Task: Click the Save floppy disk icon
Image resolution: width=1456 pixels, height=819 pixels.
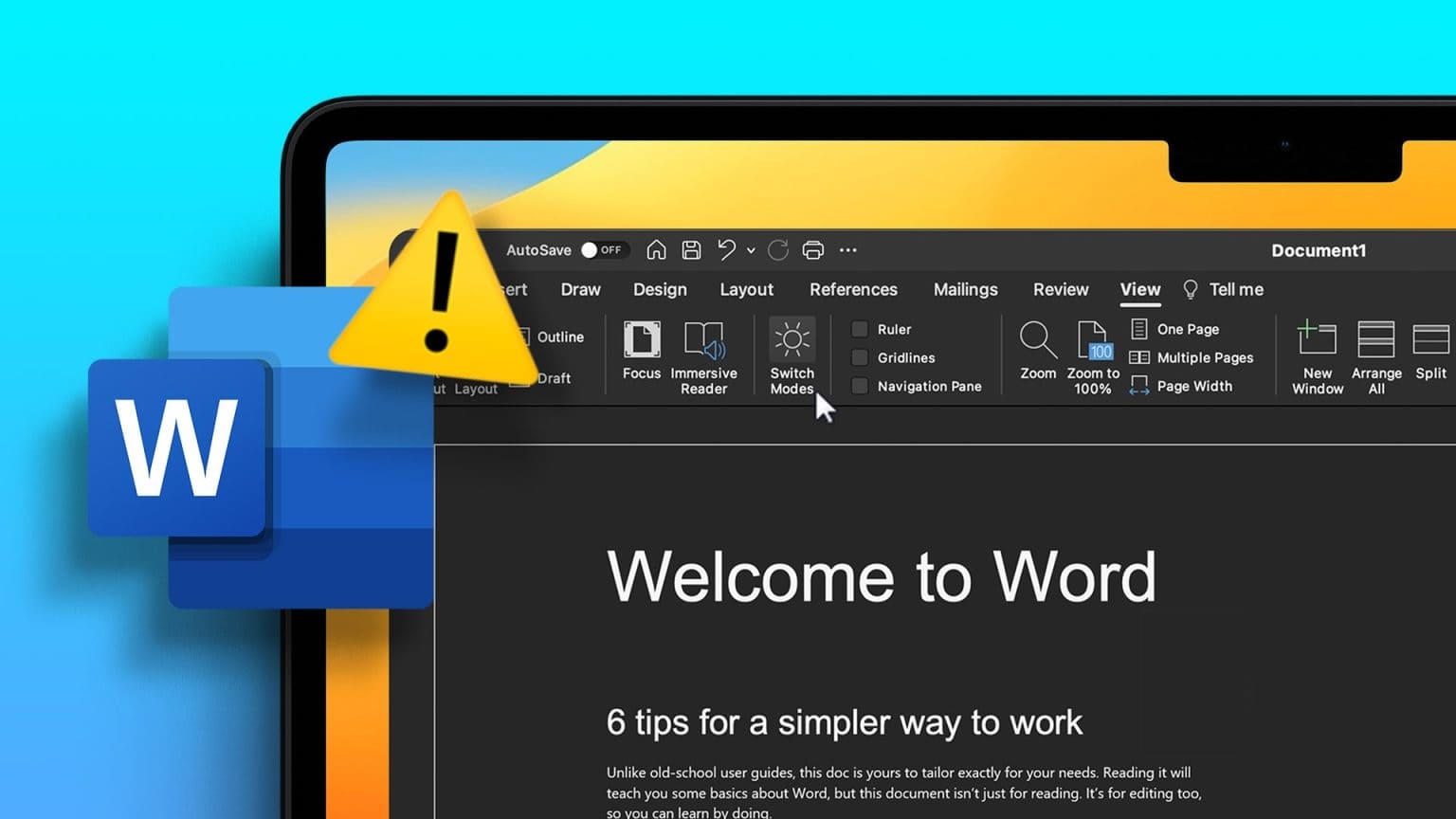Action: (692, 250)
